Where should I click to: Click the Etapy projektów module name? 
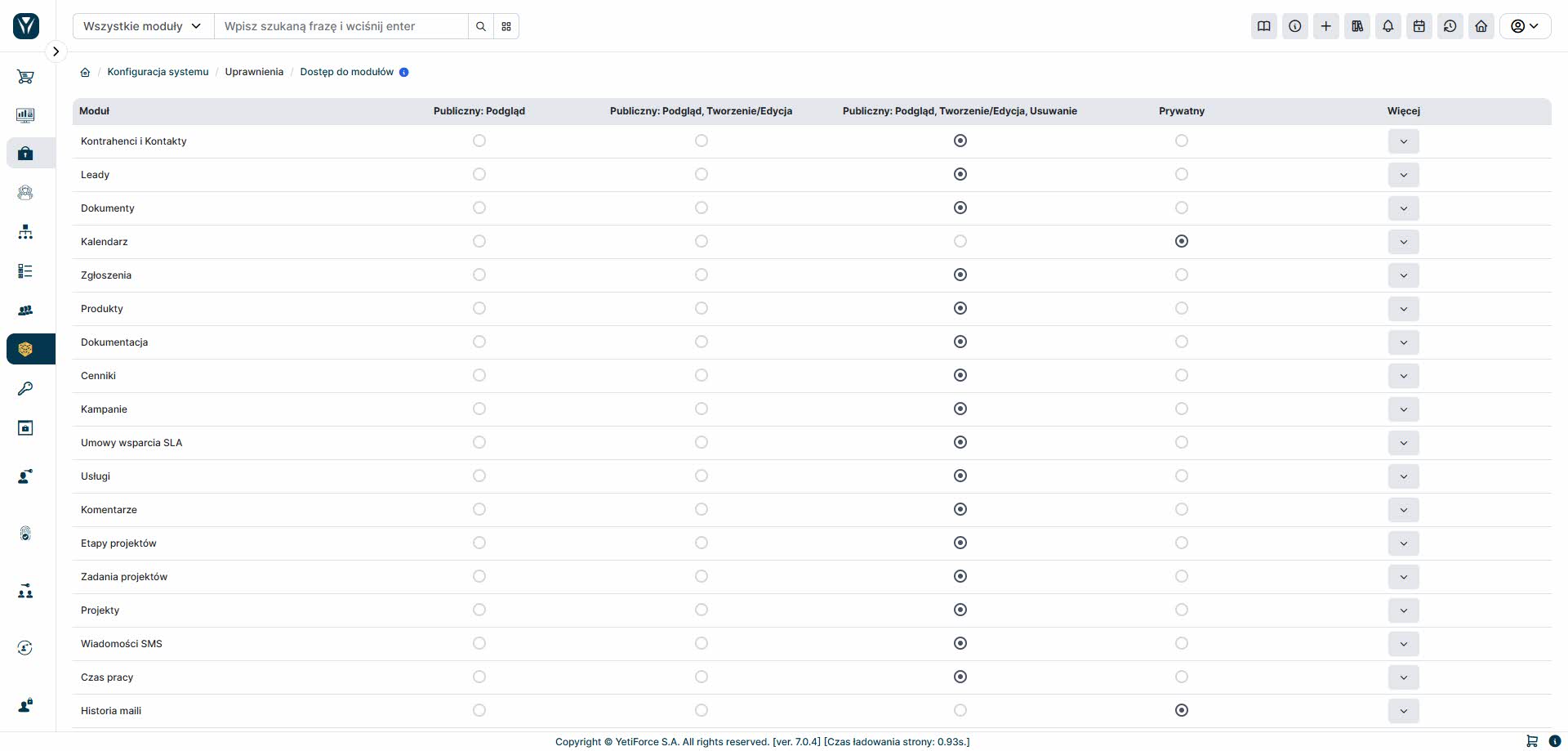(x=118, y=543)
